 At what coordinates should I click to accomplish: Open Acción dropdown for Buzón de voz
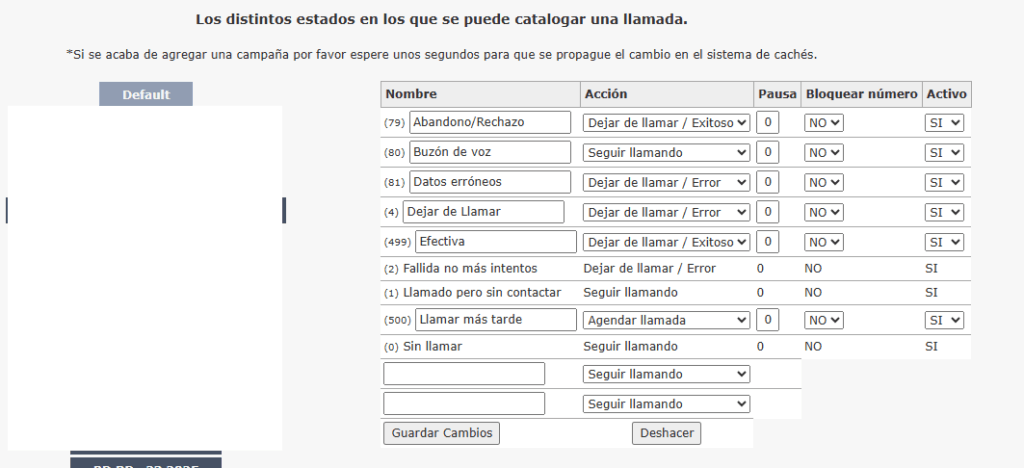coord(666,153)
